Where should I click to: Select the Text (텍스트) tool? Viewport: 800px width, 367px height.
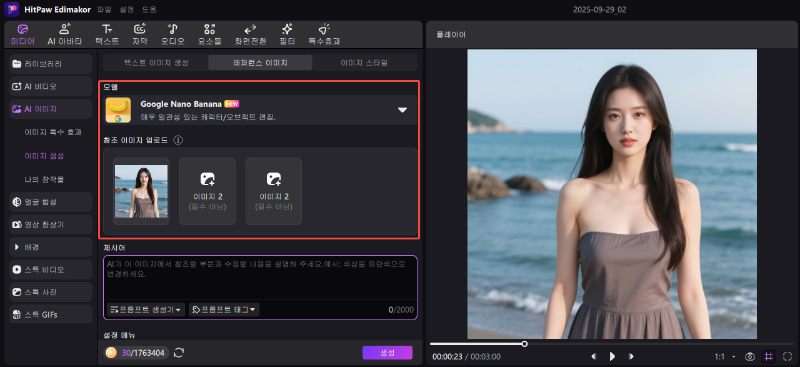107,35
